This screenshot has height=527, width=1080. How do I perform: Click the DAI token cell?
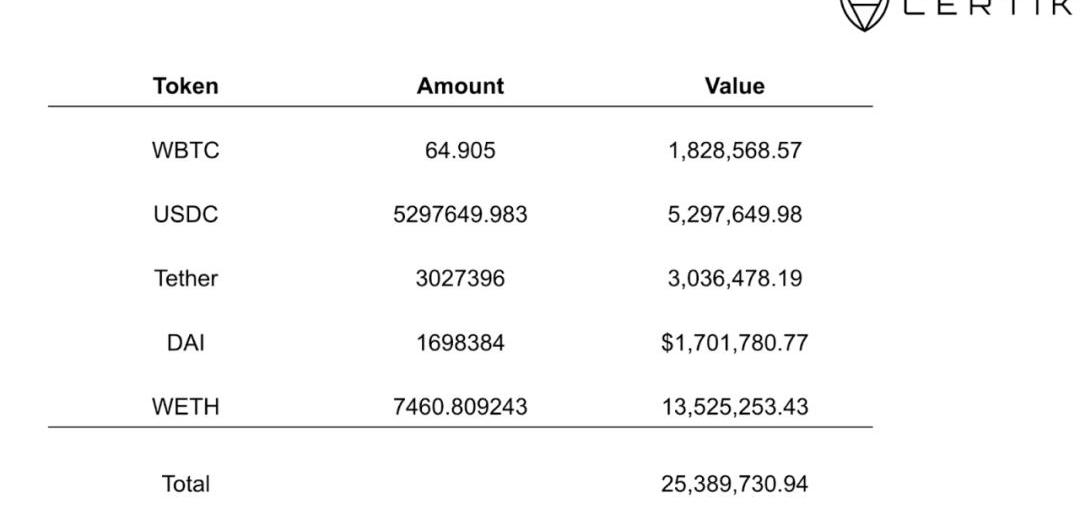click(x=186, y=342)
